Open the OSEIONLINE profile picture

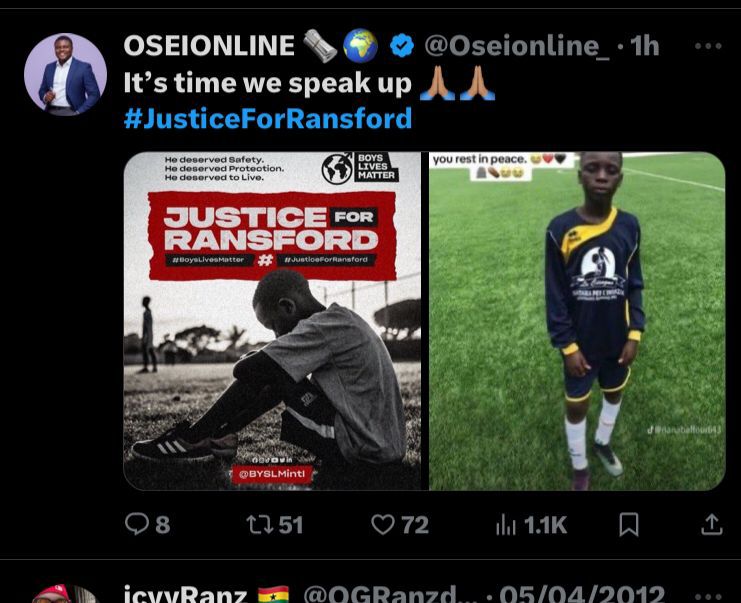[65, 74]
